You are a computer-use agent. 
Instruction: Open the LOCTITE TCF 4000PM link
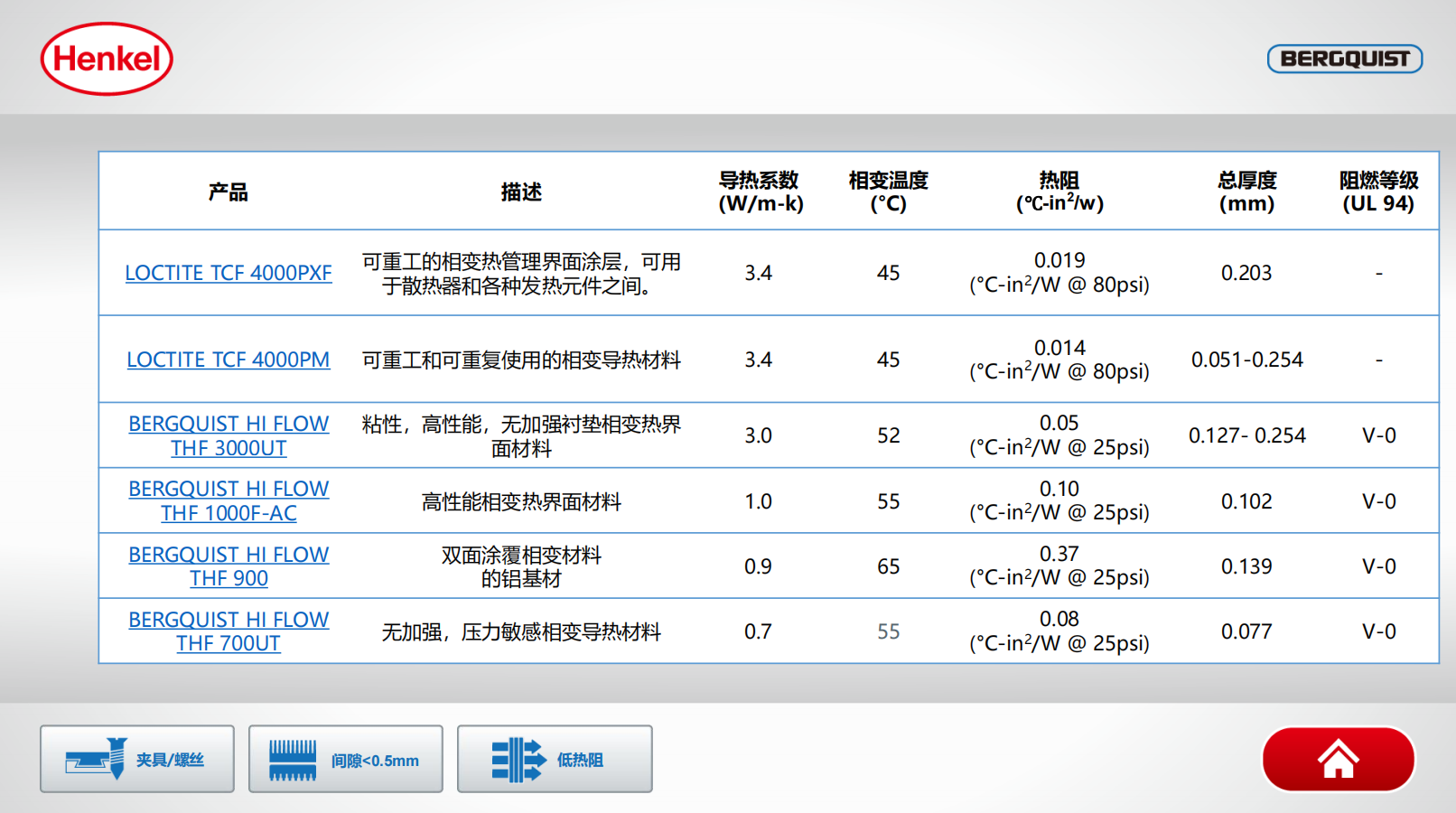point(229,360)
